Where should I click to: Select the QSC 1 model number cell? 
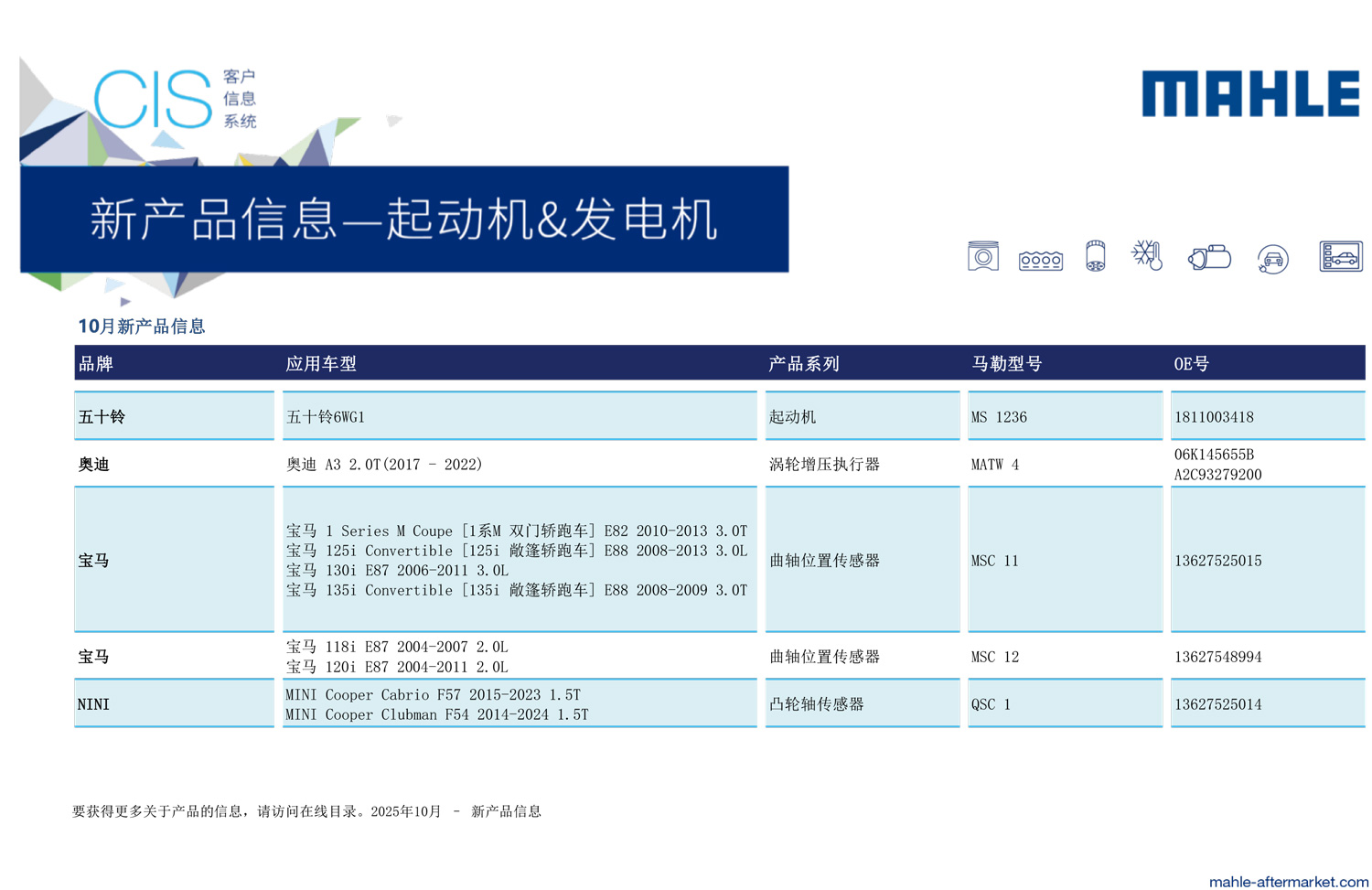(x=991, y=704)
